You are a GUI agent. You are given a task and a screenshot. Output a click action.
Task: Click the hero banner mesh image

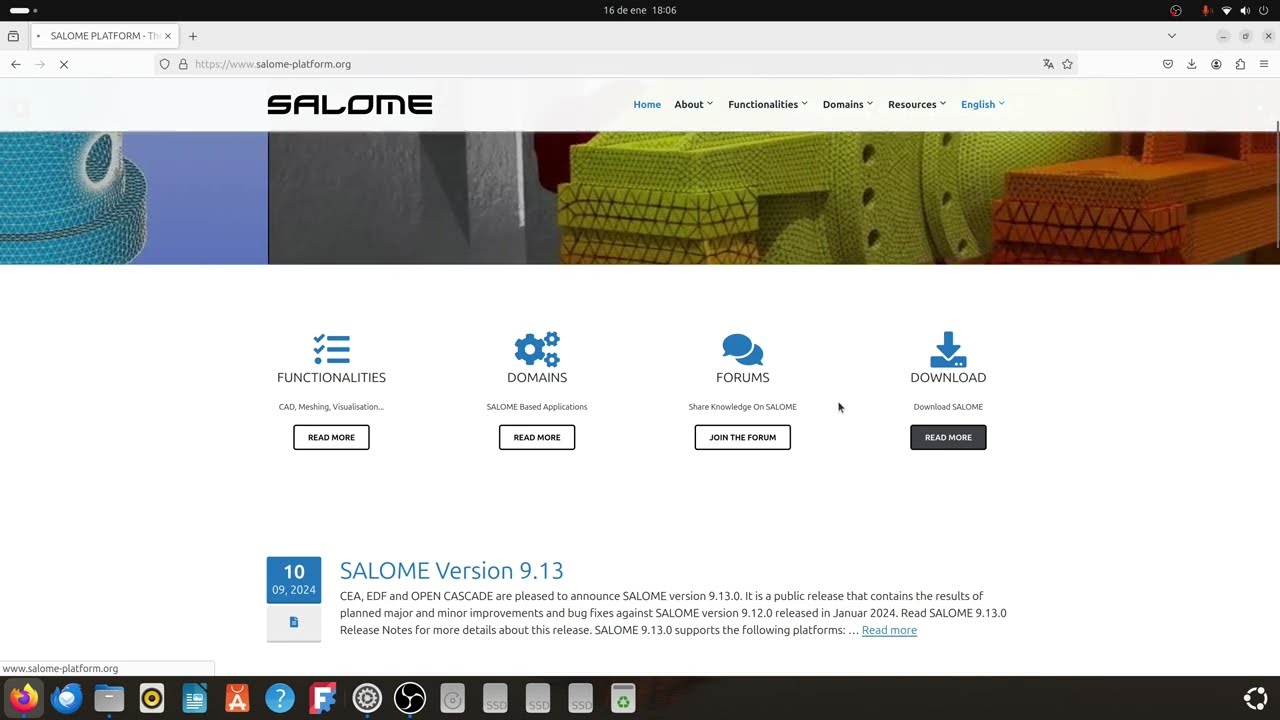[x=640, y=198]
